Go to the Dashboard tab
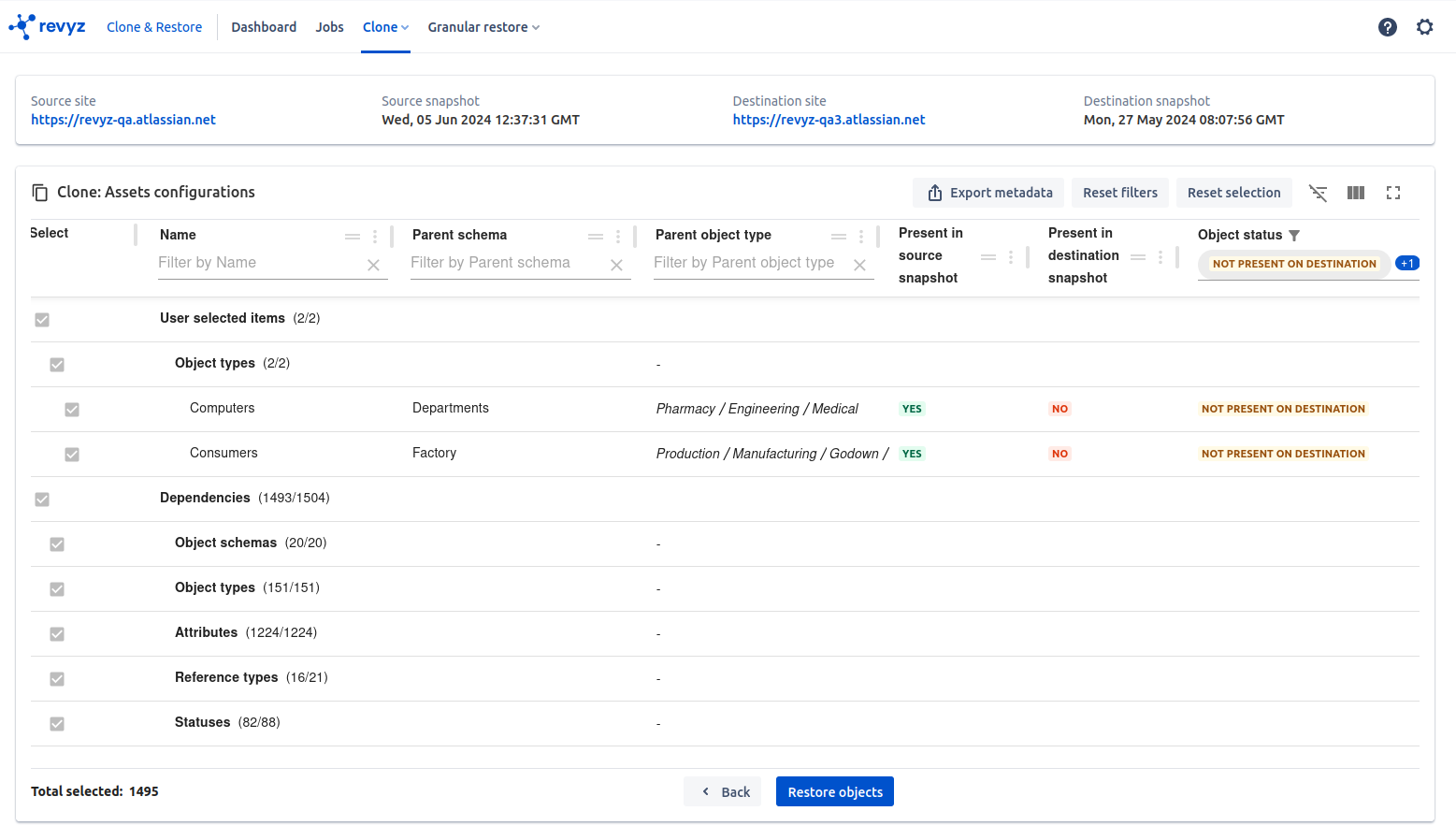 264,27
